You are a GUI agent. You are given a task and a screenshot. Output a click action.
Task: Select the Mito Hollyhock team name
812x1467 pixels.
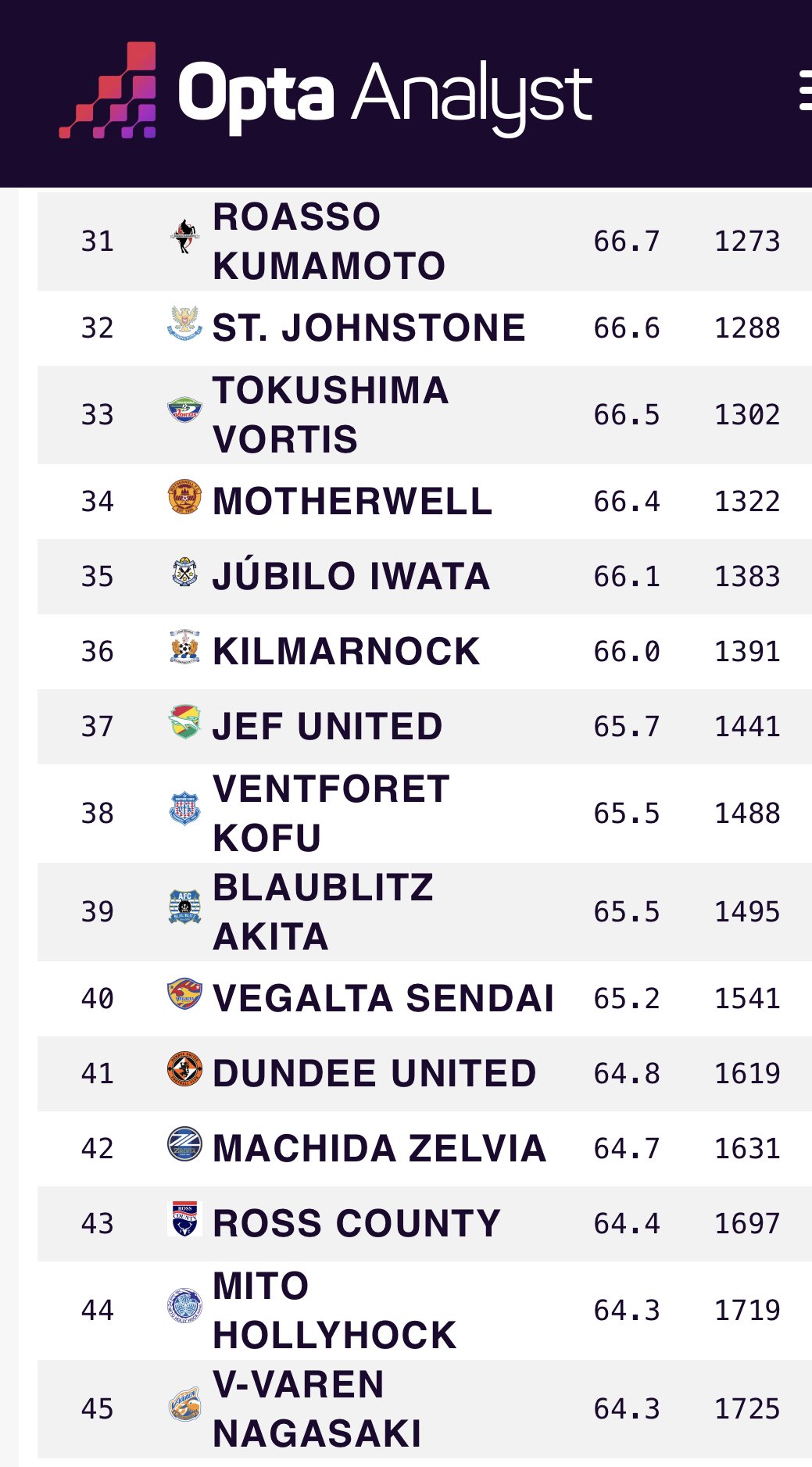click(x=334, y=1311)
